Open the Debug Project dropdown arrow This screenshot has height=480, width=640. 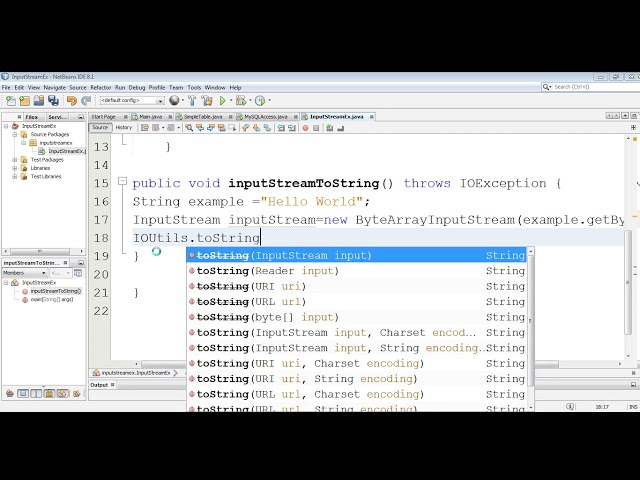click(x=250, y=100)
